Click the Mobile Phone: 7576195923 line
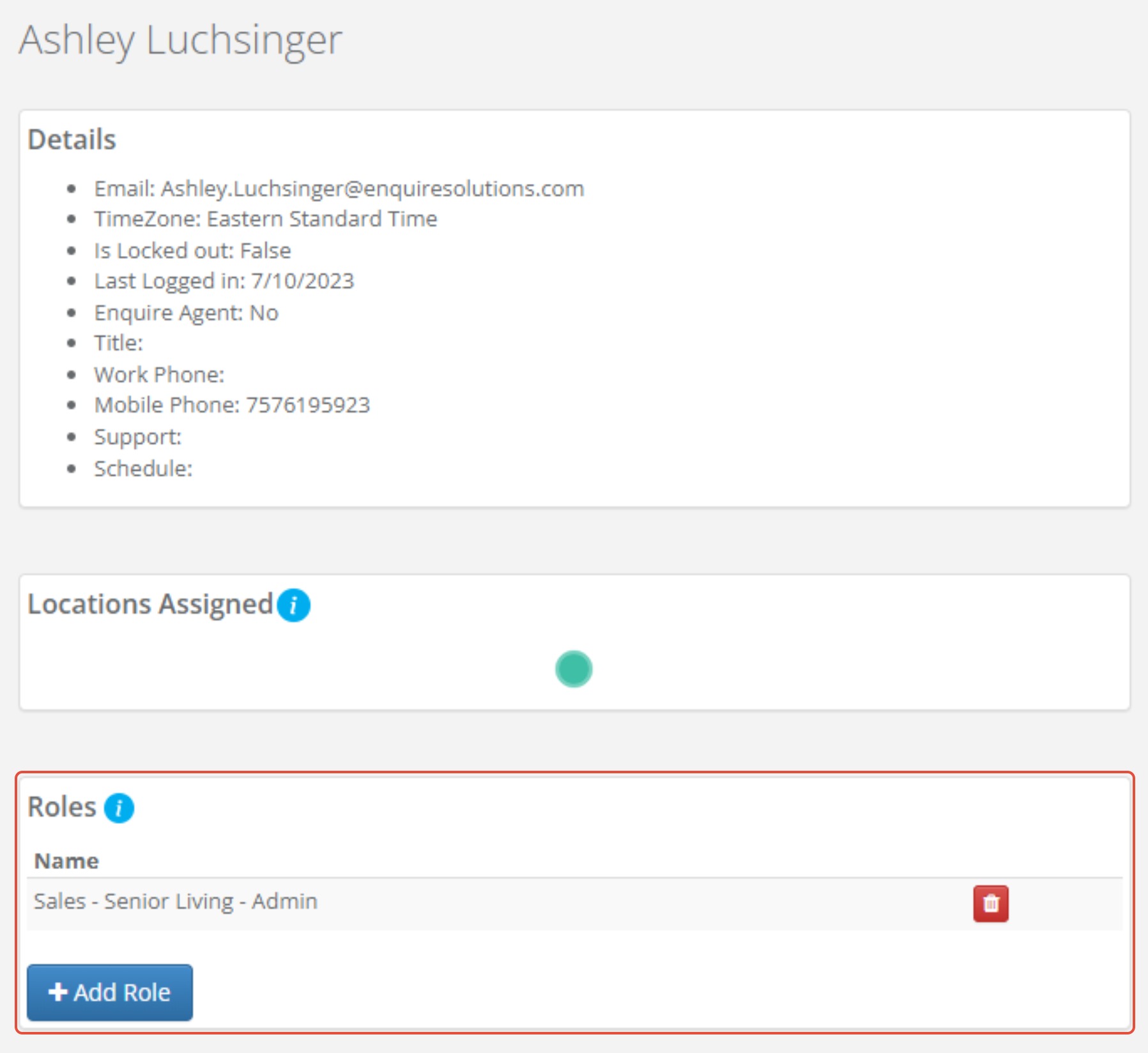This screenshot has width=1148, height=1053. click(x=233, y=405)
